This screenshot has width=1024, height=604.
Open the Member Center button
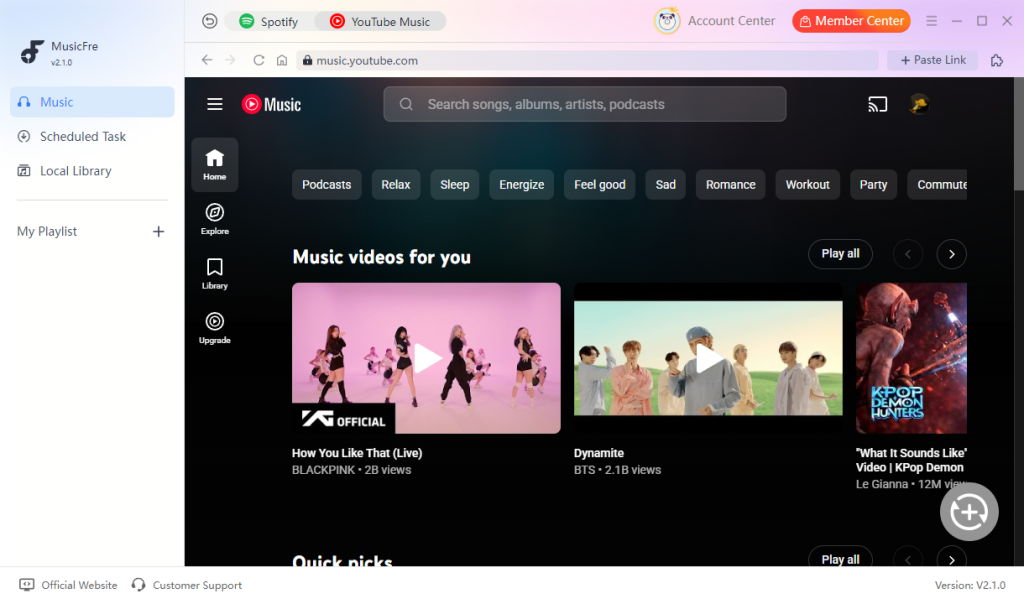(x=851, y=21)
